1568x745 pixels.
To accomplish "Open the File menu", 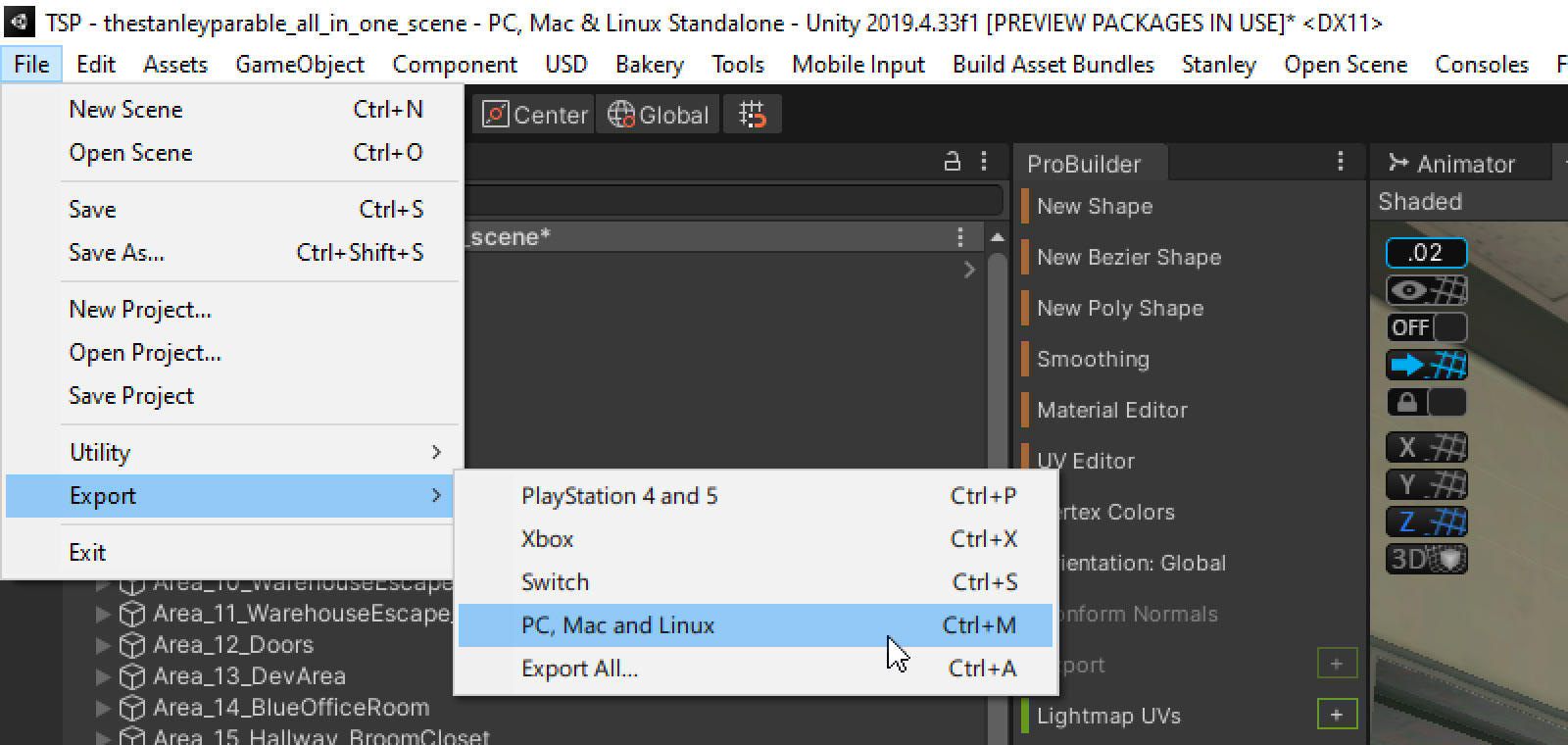I will pos(31,64).
